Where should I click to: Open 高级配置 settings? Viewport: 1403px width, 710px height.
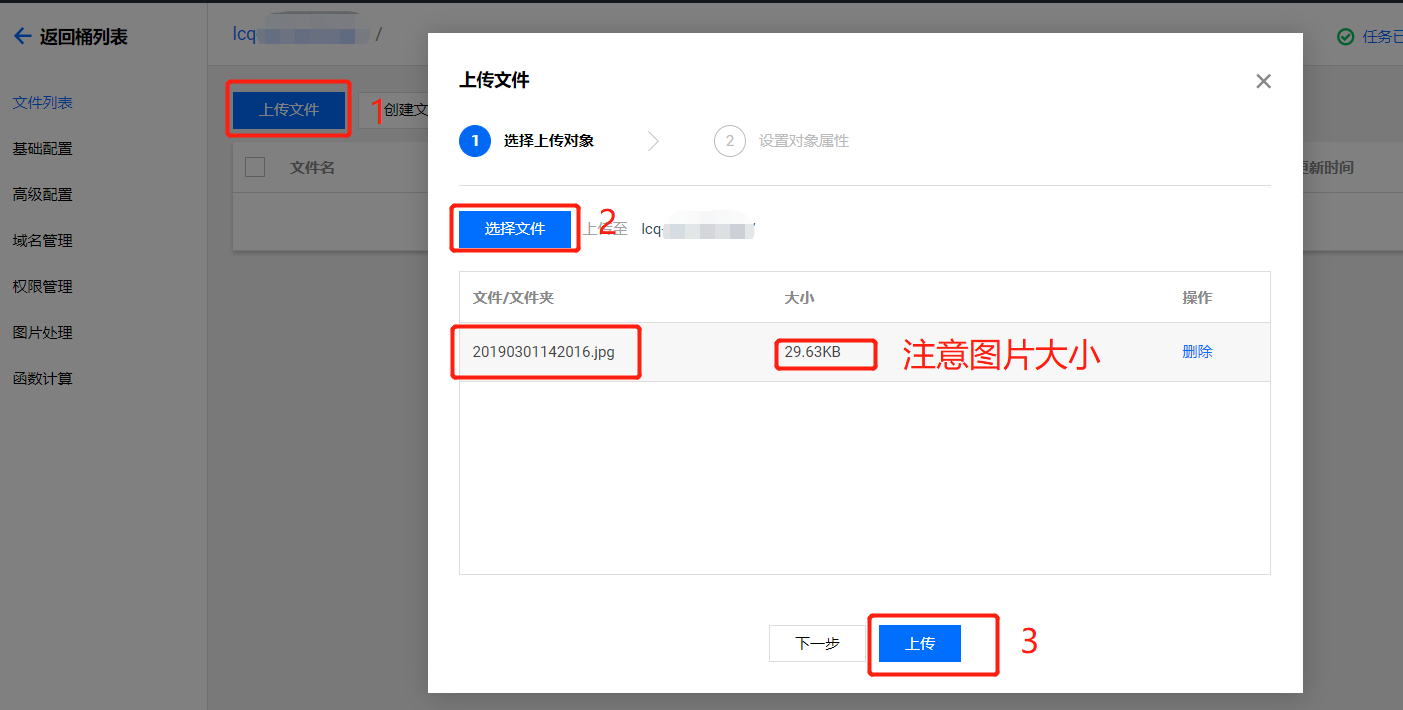click(x=40, y=193)
